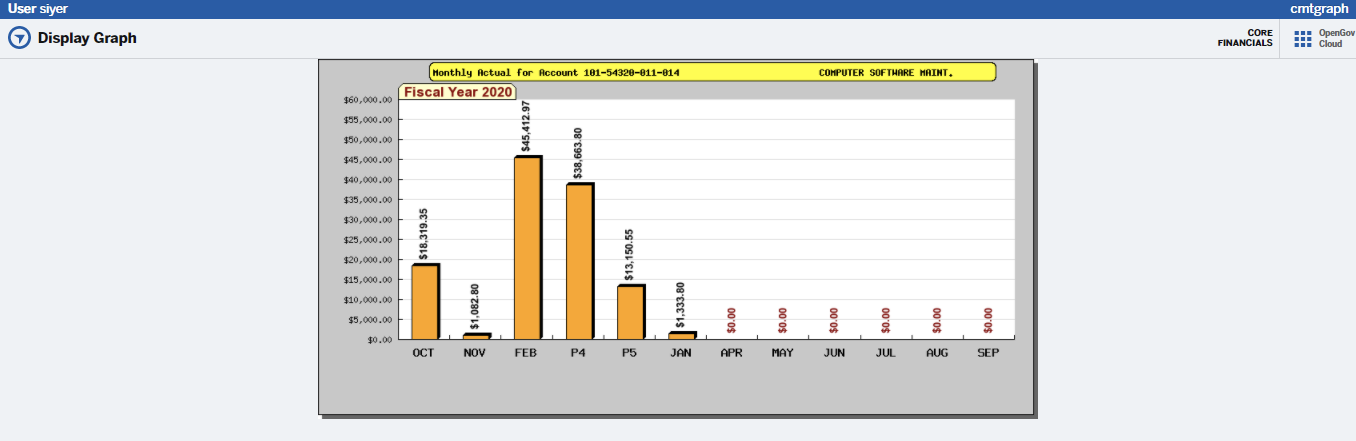This screenshot has width=1356, height=441.
Task: Click the circular arrow icon beside Display Graph
Action: coord(19,38)
